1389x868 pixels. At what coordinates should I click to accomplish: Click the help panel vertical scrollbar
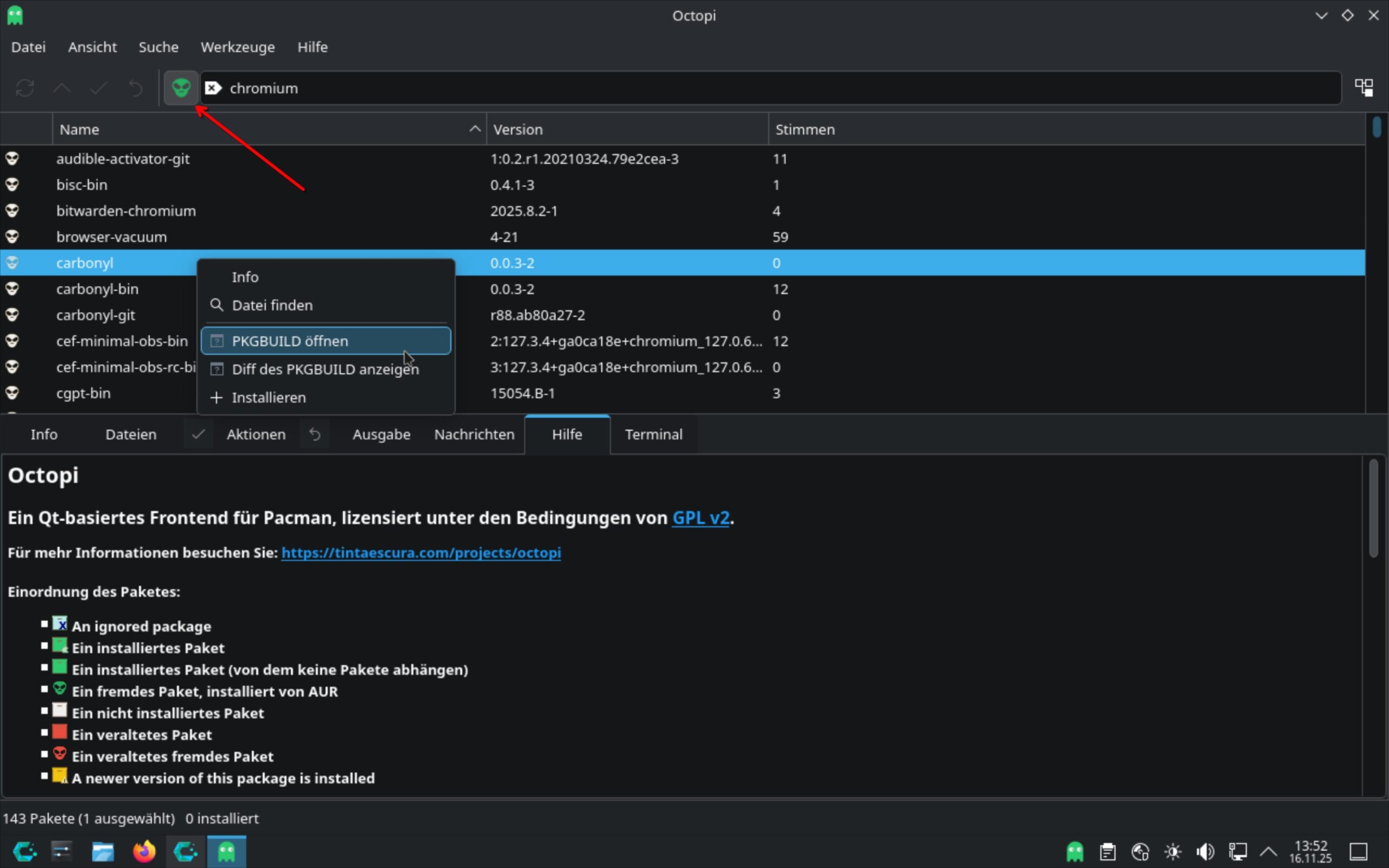1373,509
